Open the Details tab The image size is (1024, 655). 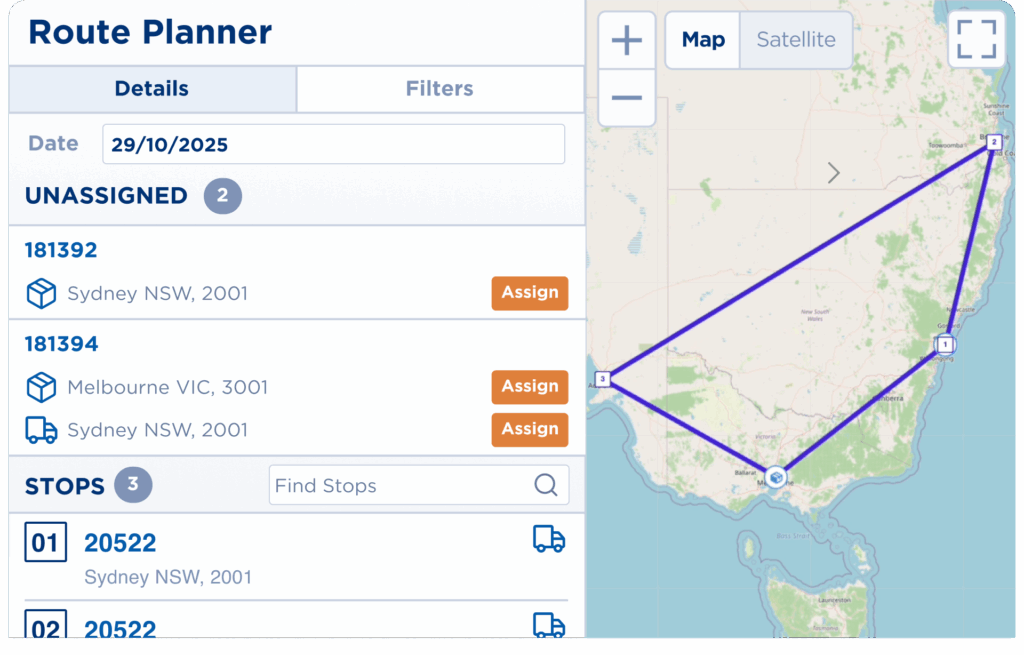click(152, 89)
